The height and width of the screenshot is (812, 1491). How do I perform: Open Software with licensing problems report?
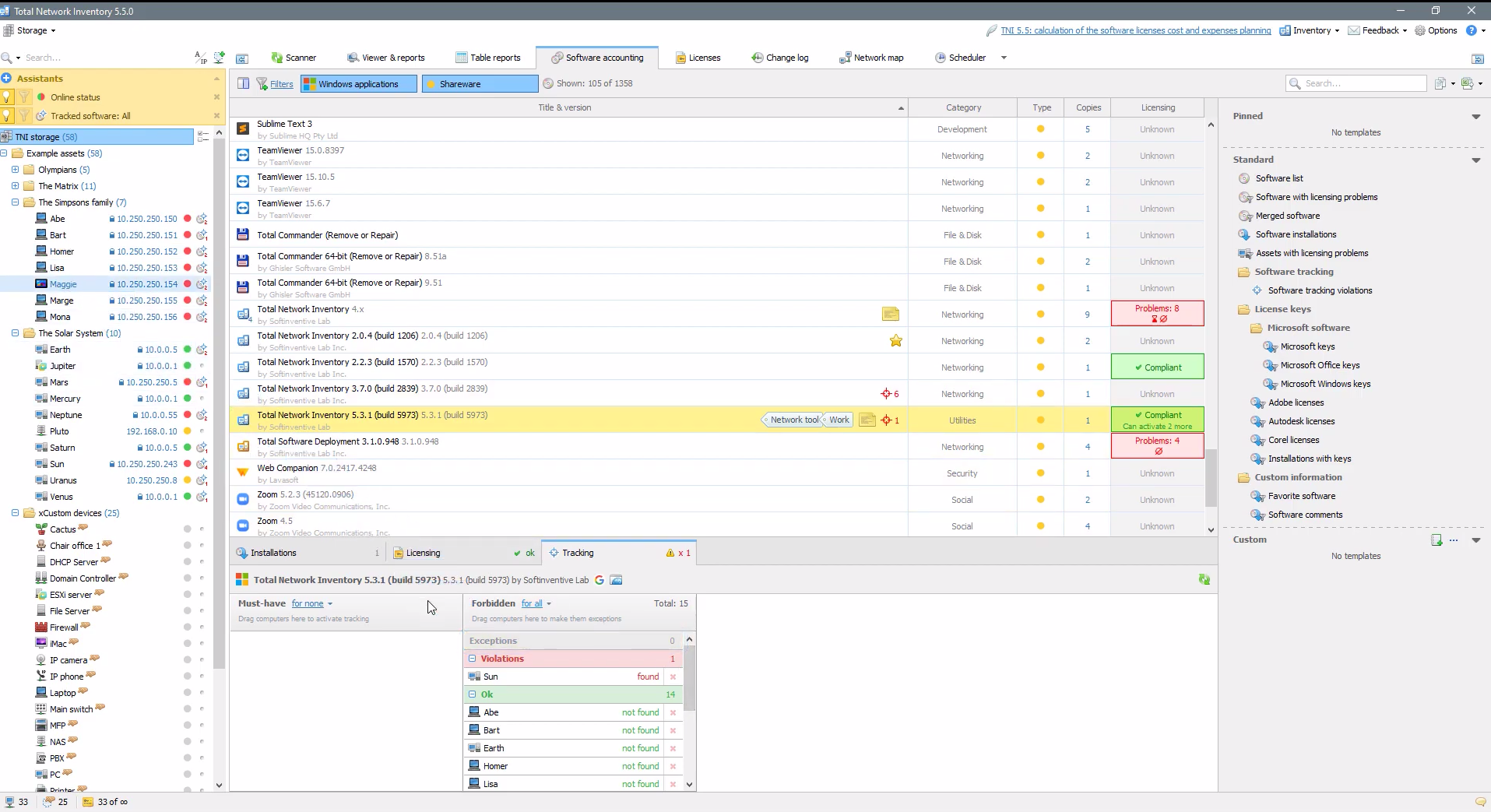[1316, 197]
